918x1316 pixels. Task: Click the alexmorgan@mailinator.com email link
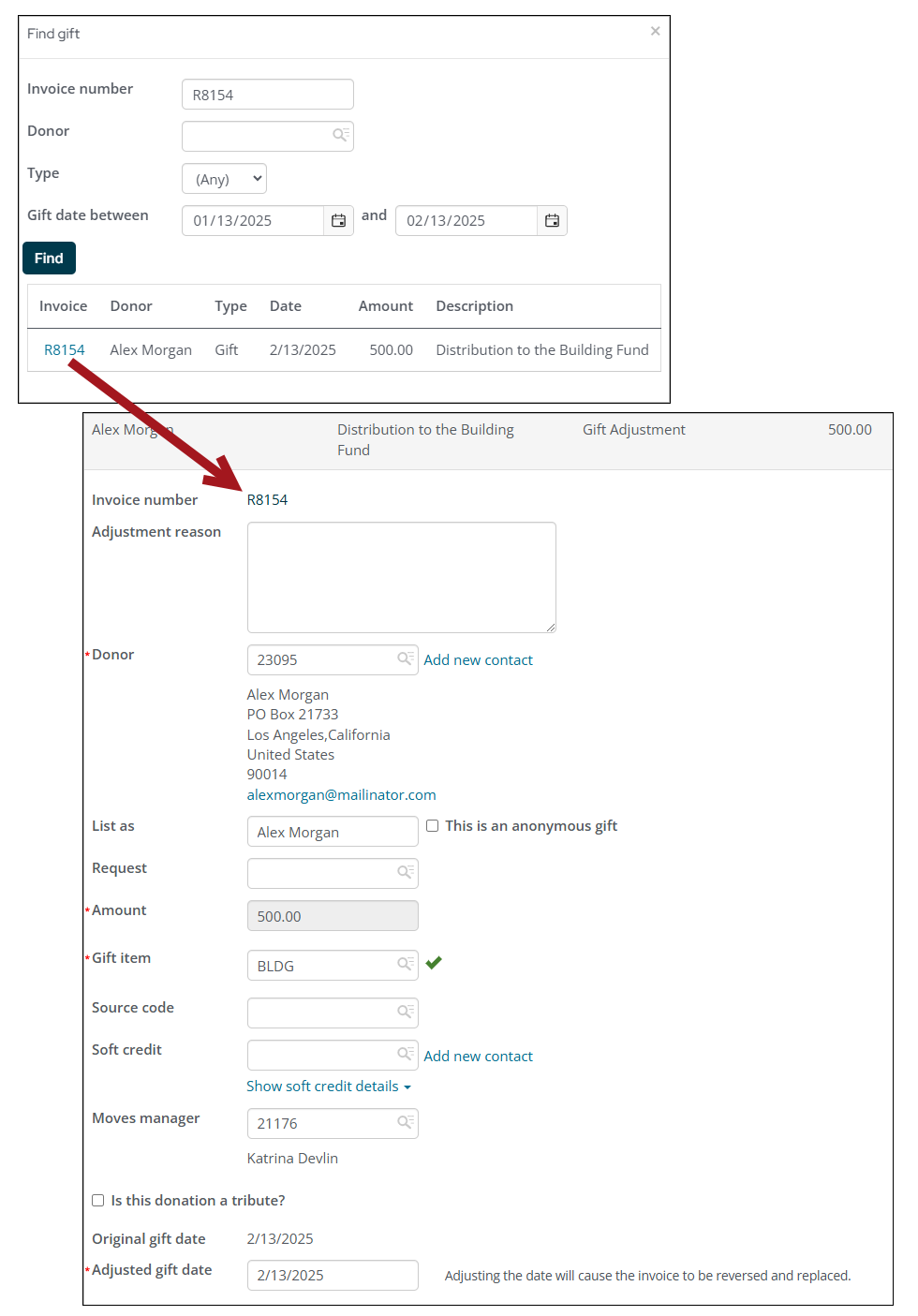click(x=341, y=795)
